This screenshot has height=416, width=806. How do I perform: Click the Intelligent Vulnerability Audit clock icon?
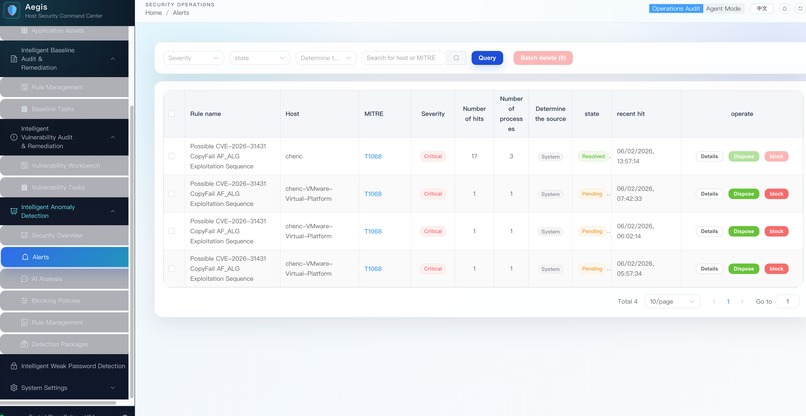tap(14, 137)
